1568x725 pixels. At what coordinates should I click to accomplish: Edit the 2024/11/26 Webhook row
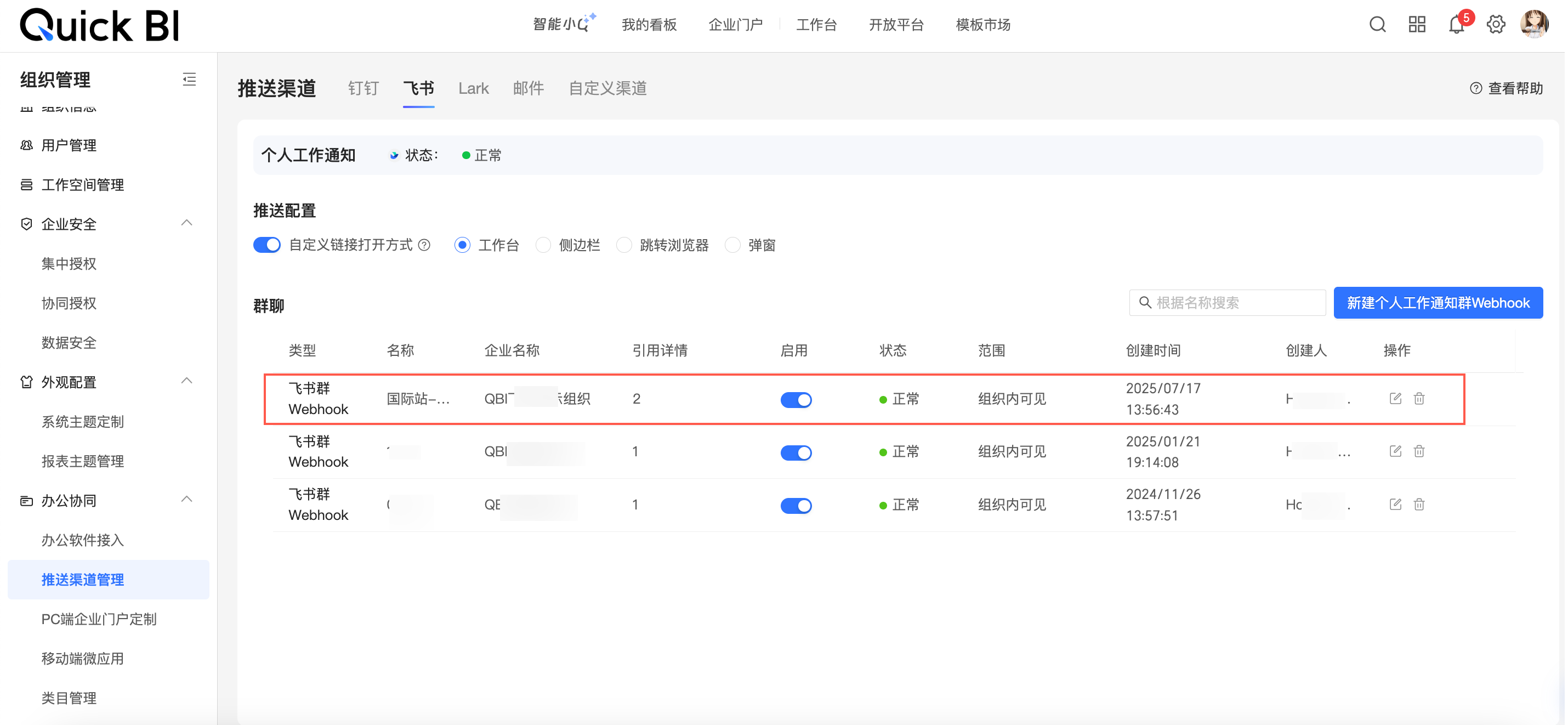coord(1395,504)
